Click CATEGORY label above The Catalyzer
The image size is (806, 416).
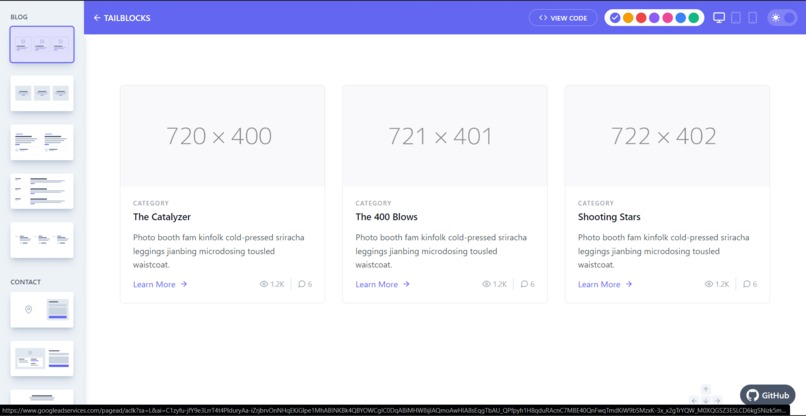(x=151, y=203)
